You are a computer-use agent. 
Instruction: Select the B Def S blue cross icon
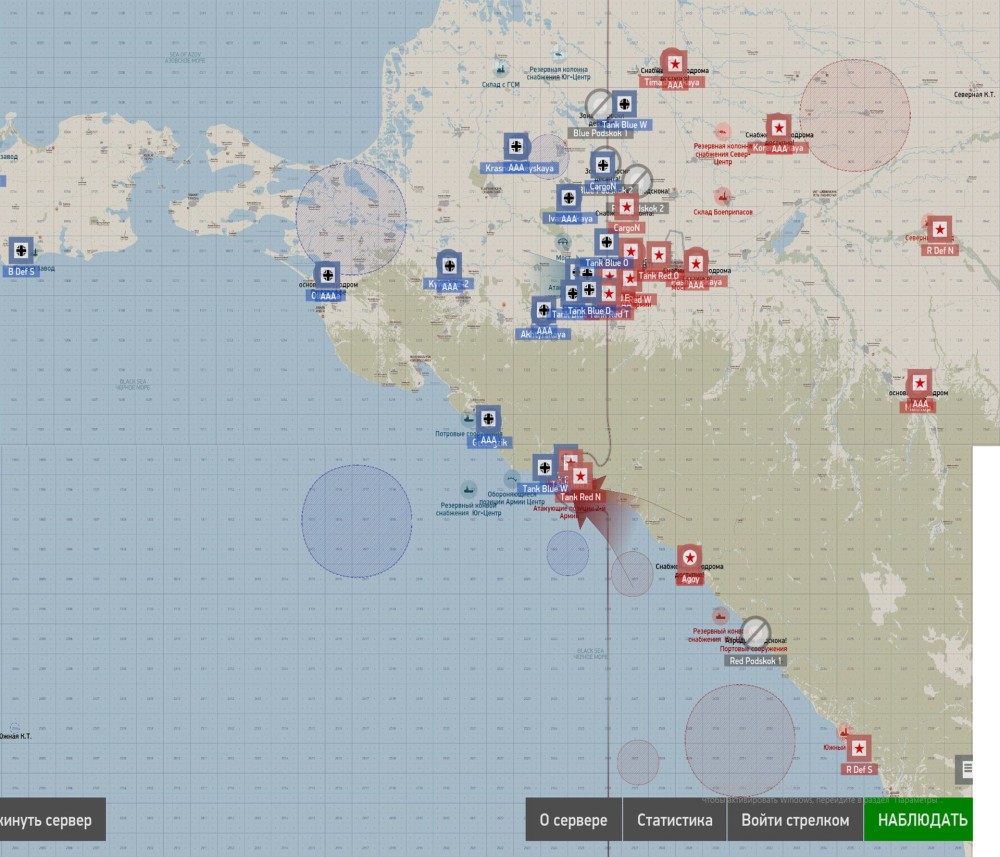[x=21, y=250]
